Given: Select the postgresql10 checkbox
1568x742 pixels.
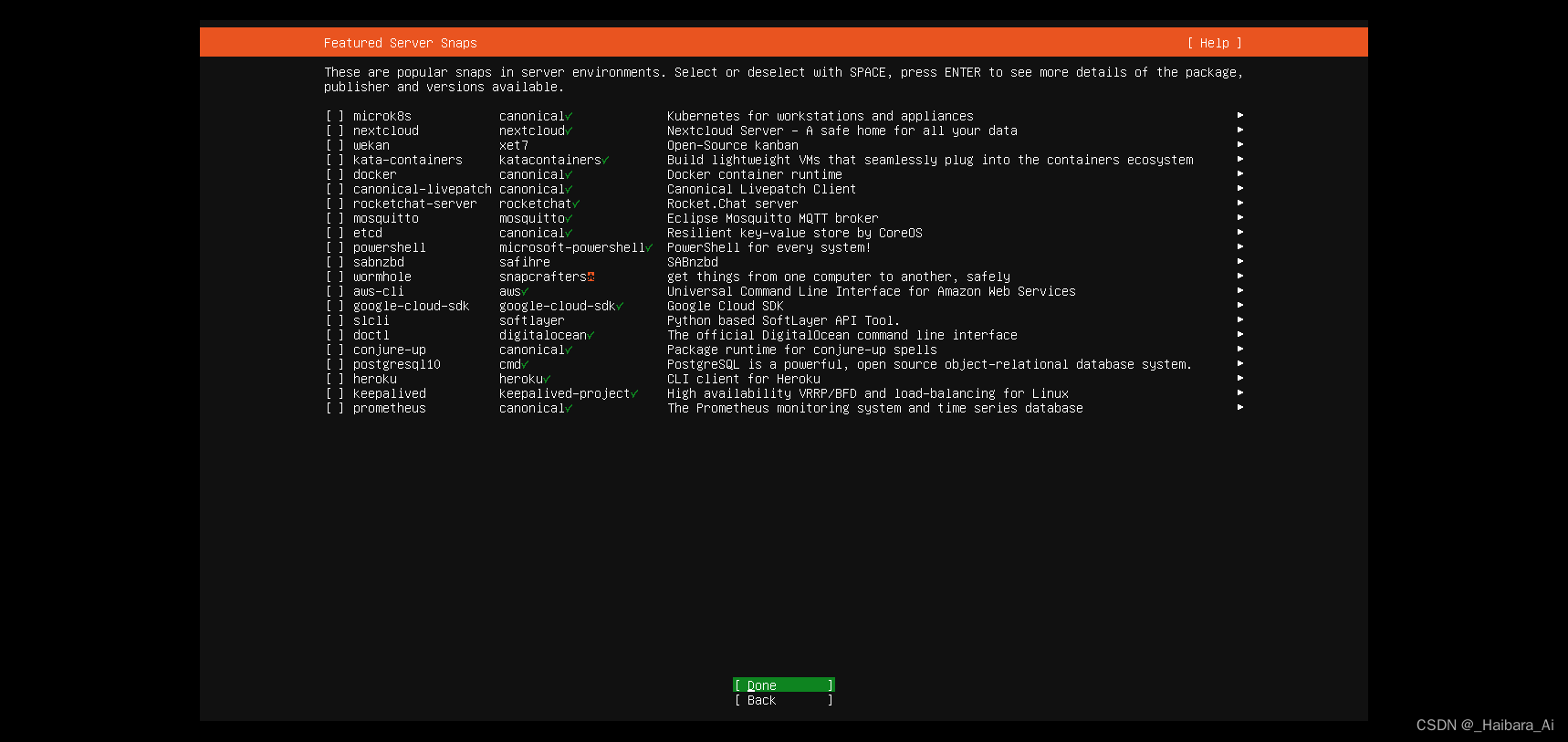Looking at the screenshot, I should click(x=335, y=364).
